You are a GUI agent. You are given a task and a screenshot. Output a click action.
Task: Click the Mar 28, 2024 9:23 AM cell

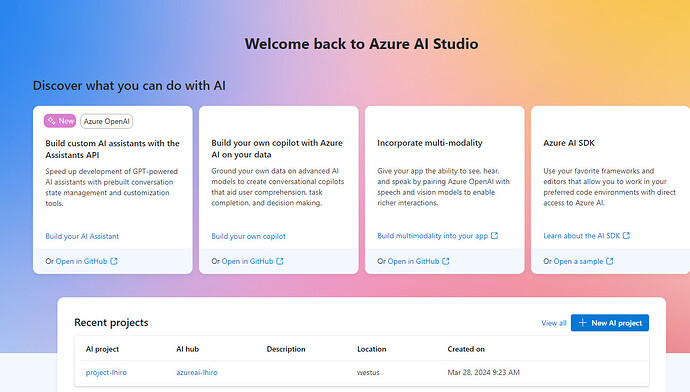484,373
